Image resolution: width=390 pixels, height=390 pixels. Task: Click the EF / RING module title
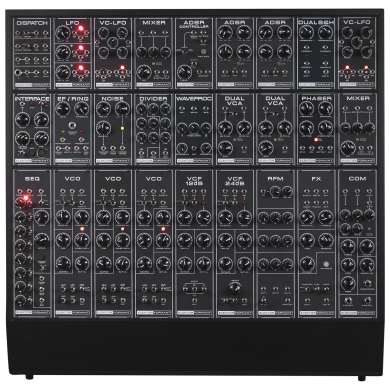(x=72, y=99)
